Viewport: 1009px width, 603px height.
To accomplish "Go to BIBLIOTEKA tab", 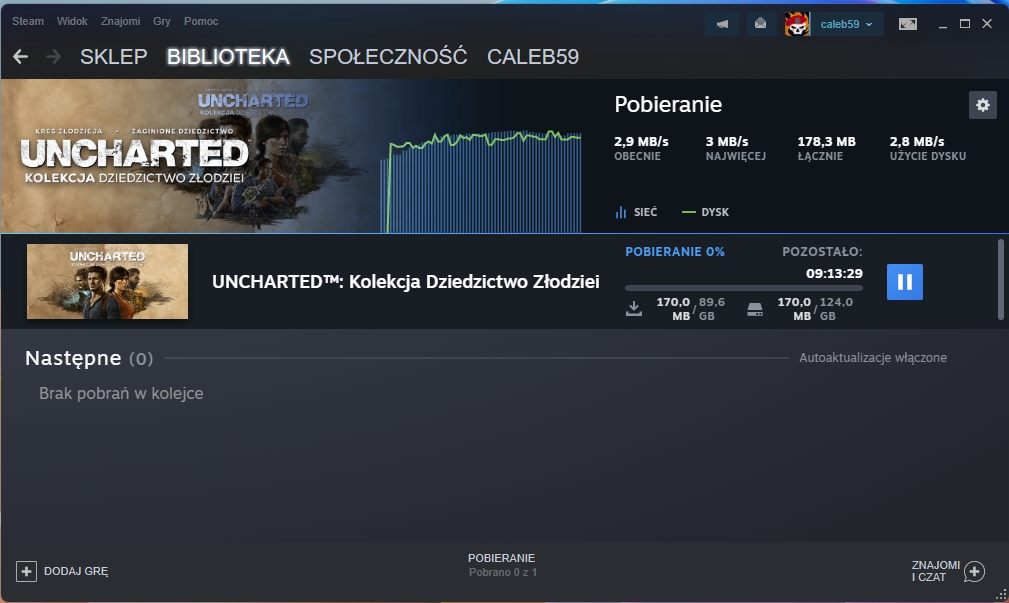I will 228,57.
